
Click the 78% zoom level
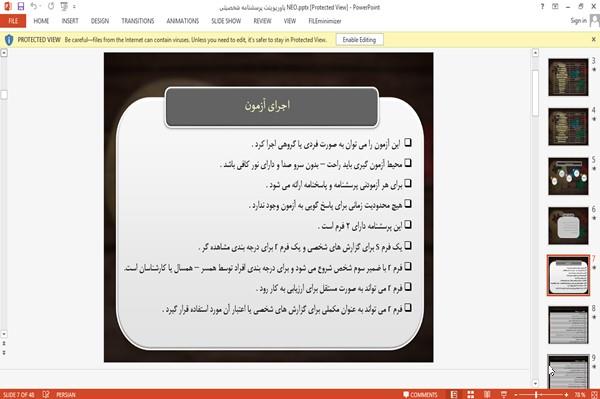coord(580,394)
